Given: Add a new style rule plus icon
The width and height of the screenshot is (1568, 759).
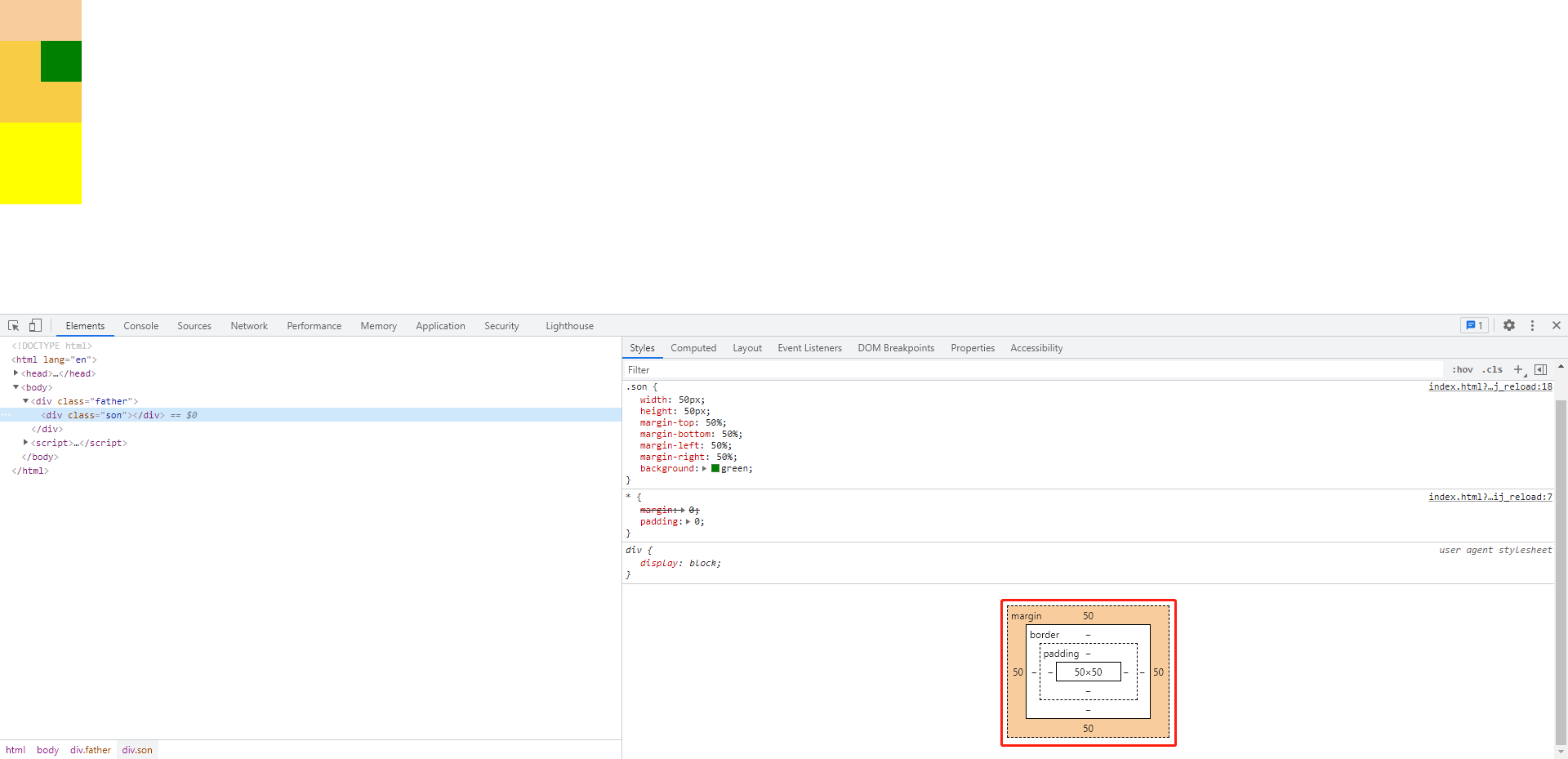Looking at the screenshot, I should (x=1518, y=369).
